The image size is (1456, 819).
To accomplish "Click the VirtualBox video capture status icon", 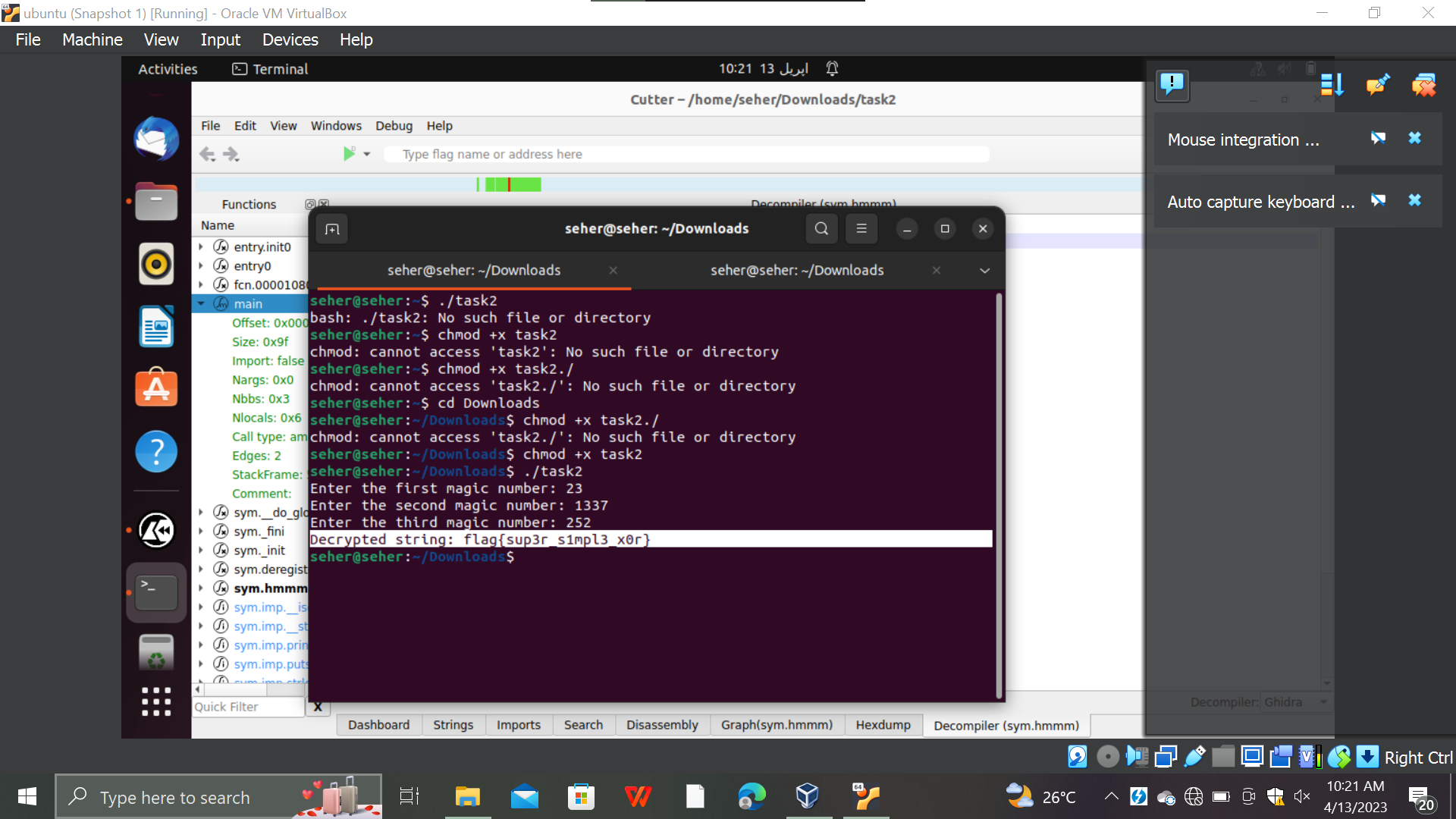I will tap(1281, 756).
